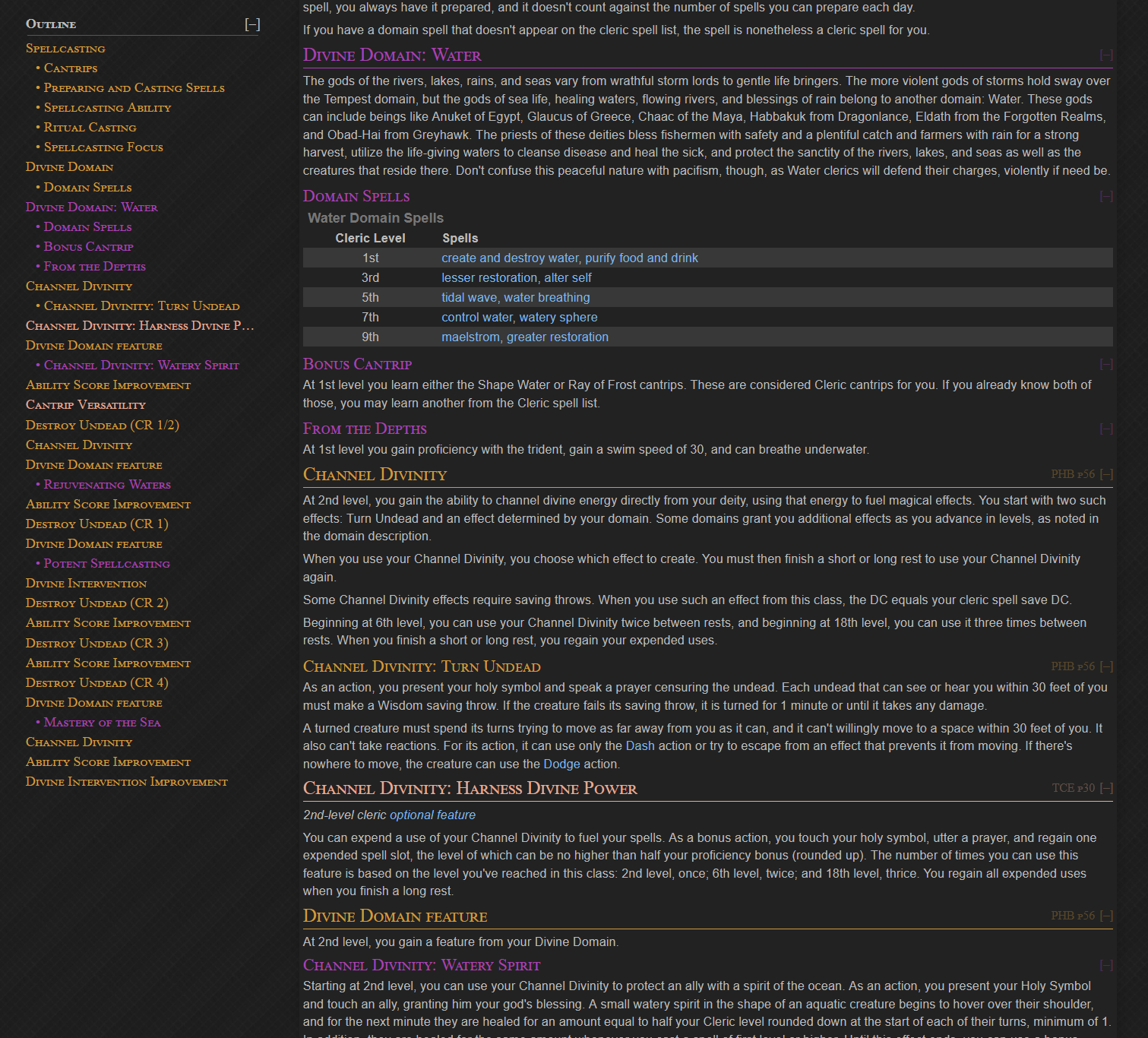Open the create and destroy water spell link
Viewport: 1148px width, 1038px height.
point(510,258)
